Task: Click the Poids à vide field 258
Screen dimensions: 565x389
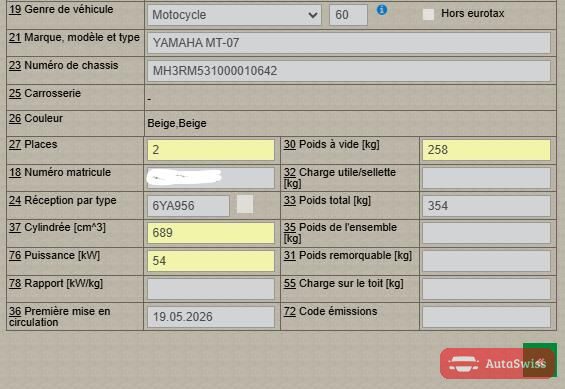Action: click(486, 150)
